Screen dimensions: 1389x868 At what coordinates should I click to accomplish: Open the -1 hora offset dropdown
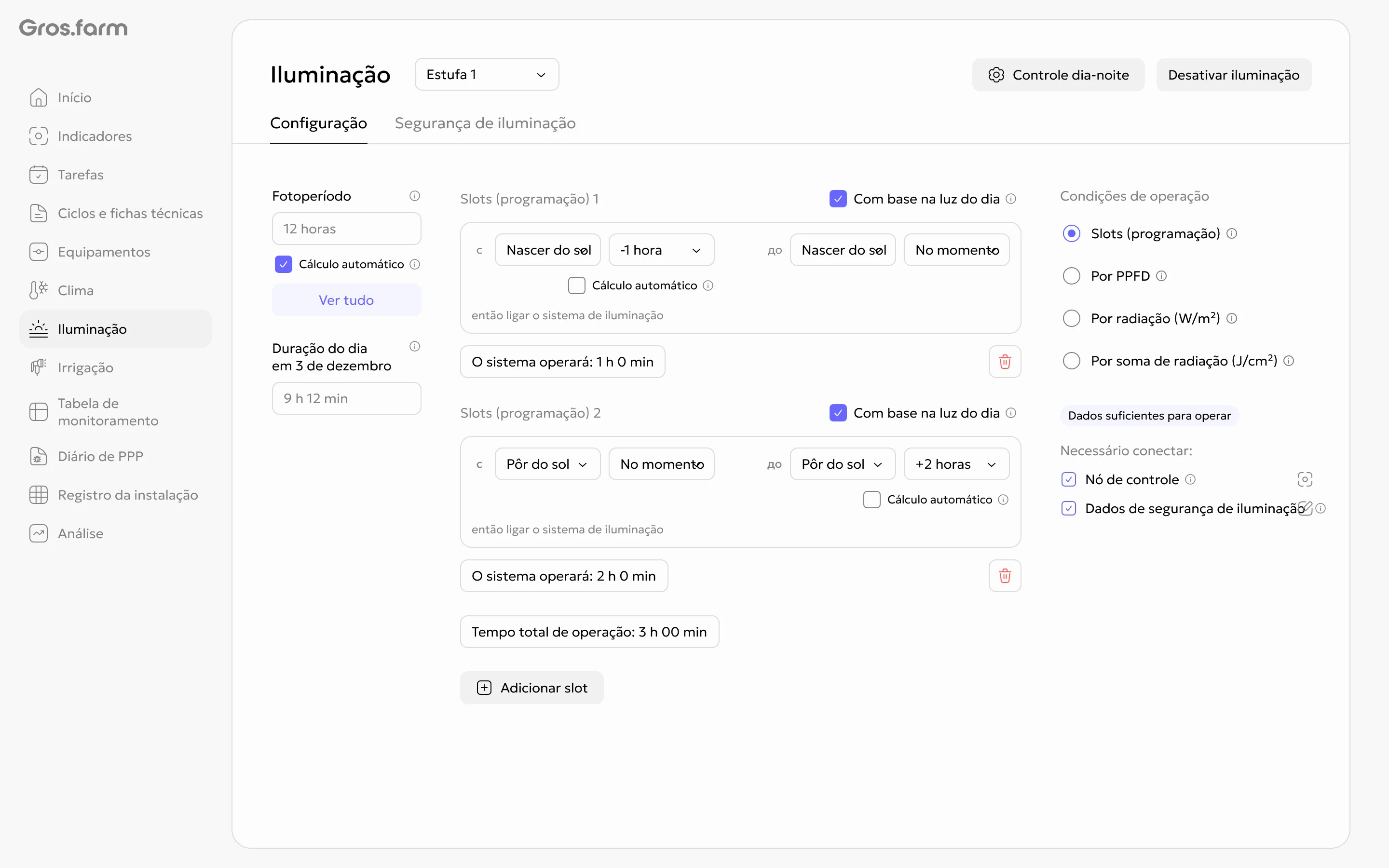[x=661, y=250]
